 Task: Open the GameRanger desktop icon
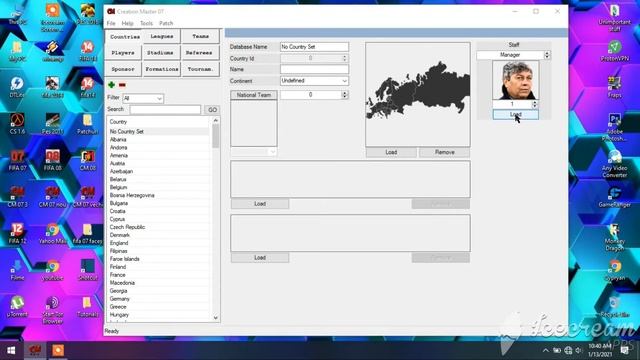pos(614,197)
